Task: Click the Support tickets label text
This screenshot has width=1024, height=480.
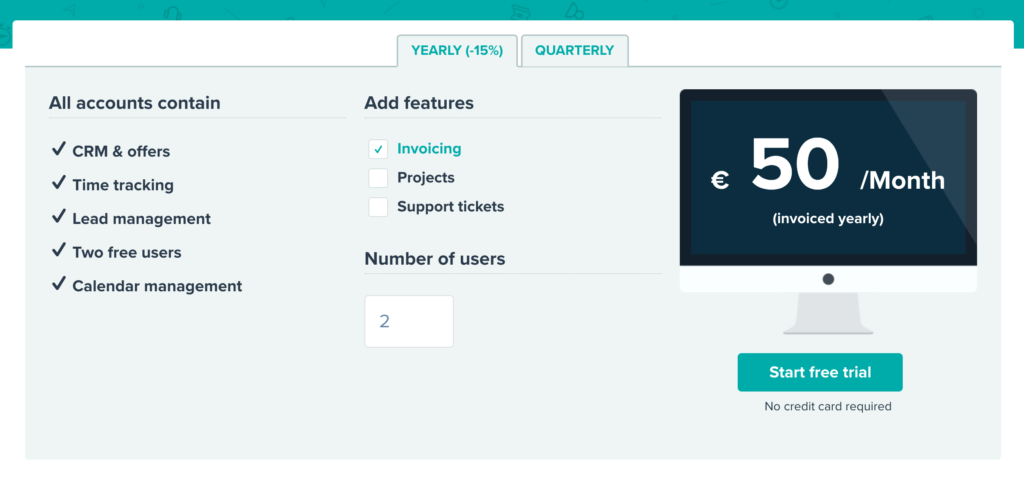Action: (451, 207)
